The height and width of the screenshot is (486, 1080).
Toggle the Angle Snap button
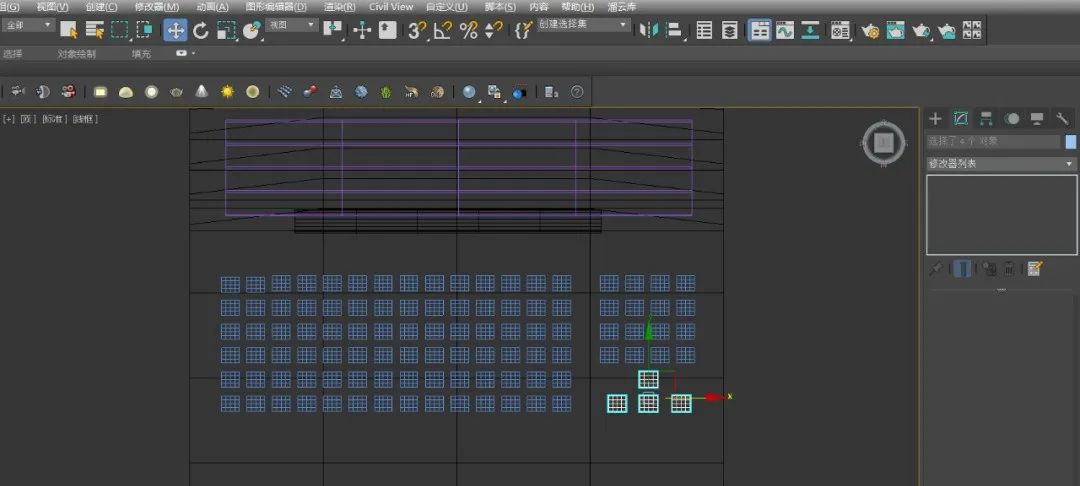(443, 30)
